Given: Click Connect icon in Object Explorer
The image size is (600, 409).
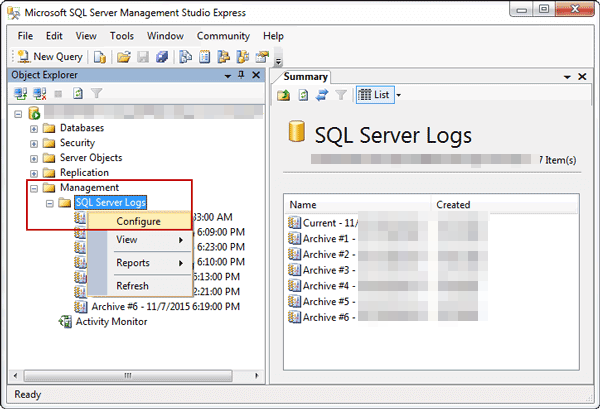Looking at the screenshot, I should click(x=20, y=93).
